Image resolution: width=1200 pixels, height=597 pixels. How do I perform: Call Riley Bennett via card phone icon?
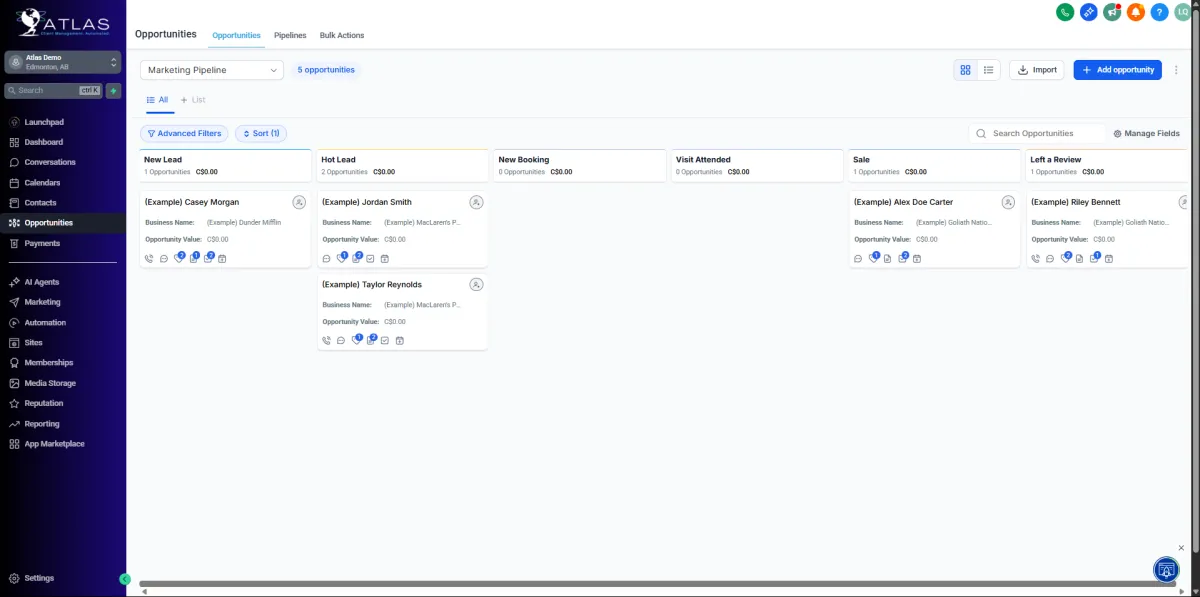1036,259
